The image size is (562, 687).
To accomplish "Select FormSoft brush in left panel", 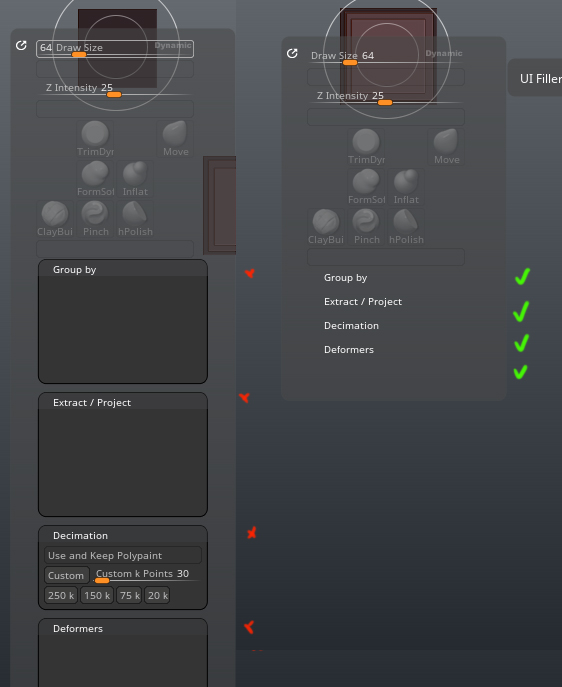I will (x=95, y=179).
